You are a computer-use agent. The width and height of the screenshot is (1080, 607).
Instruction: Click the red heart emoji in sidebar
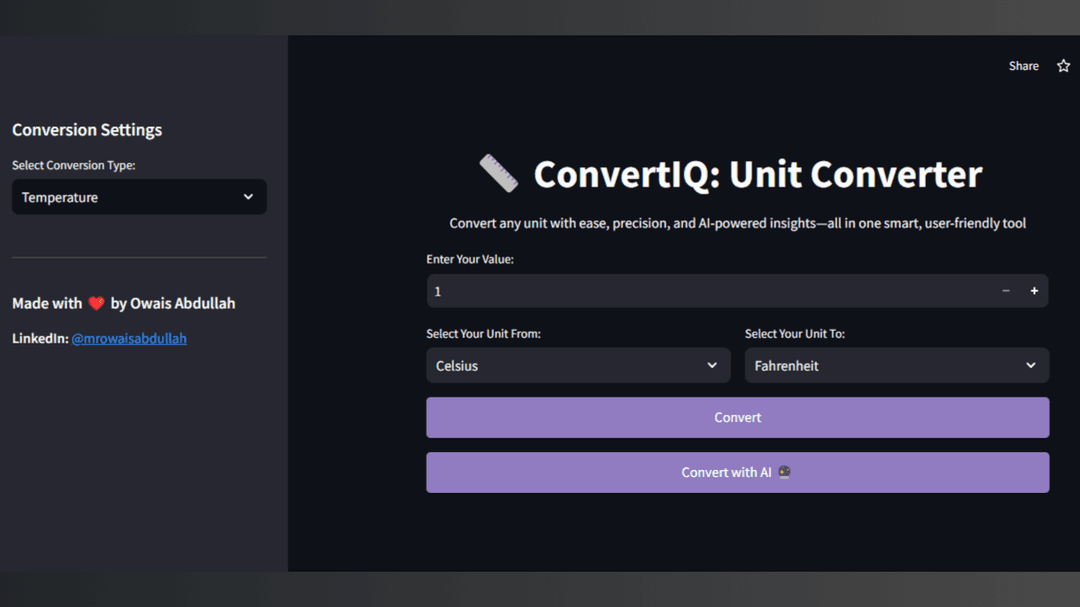pyautogui.click(x=96, y=304)
